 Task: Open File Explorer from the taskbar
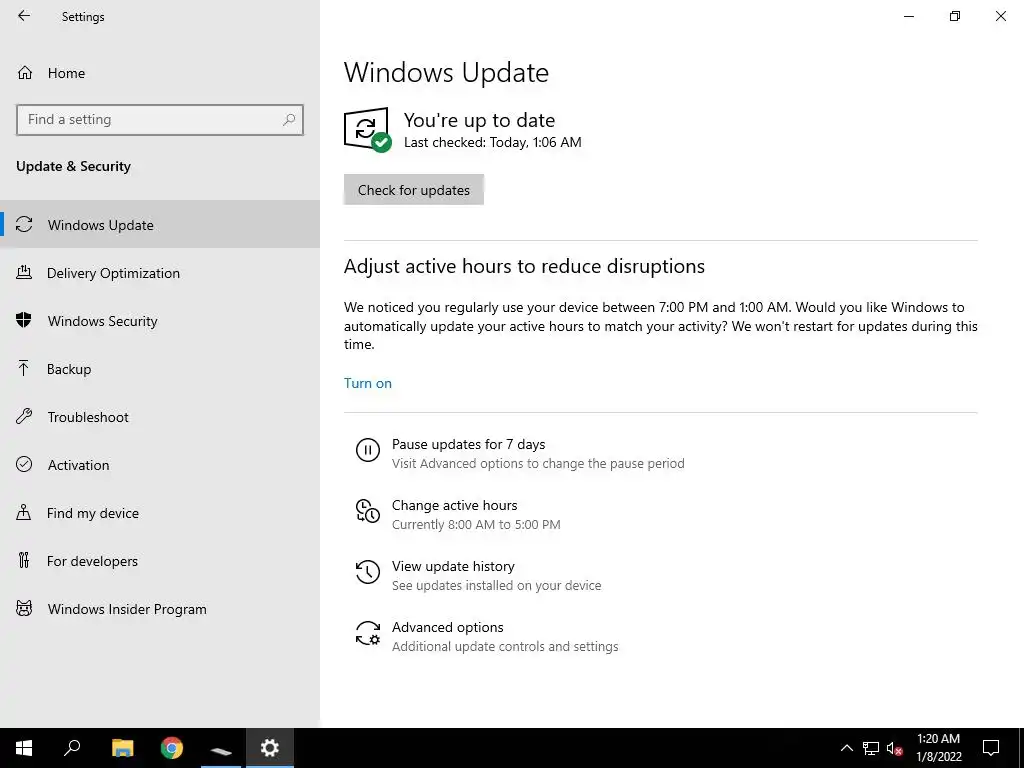[122, 748]
